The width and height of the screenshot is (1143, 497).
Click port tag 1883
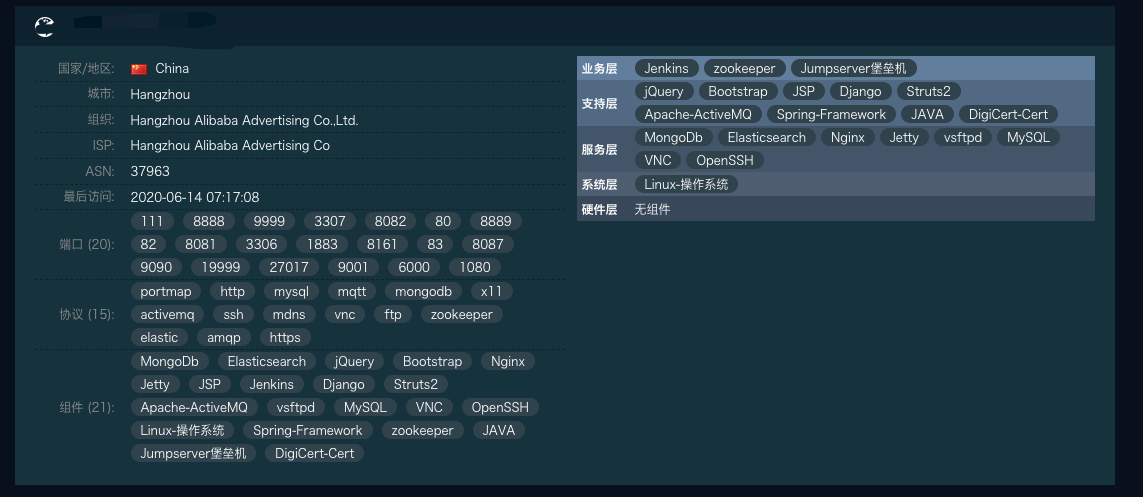pyautogui.click(x=321, y=244)
